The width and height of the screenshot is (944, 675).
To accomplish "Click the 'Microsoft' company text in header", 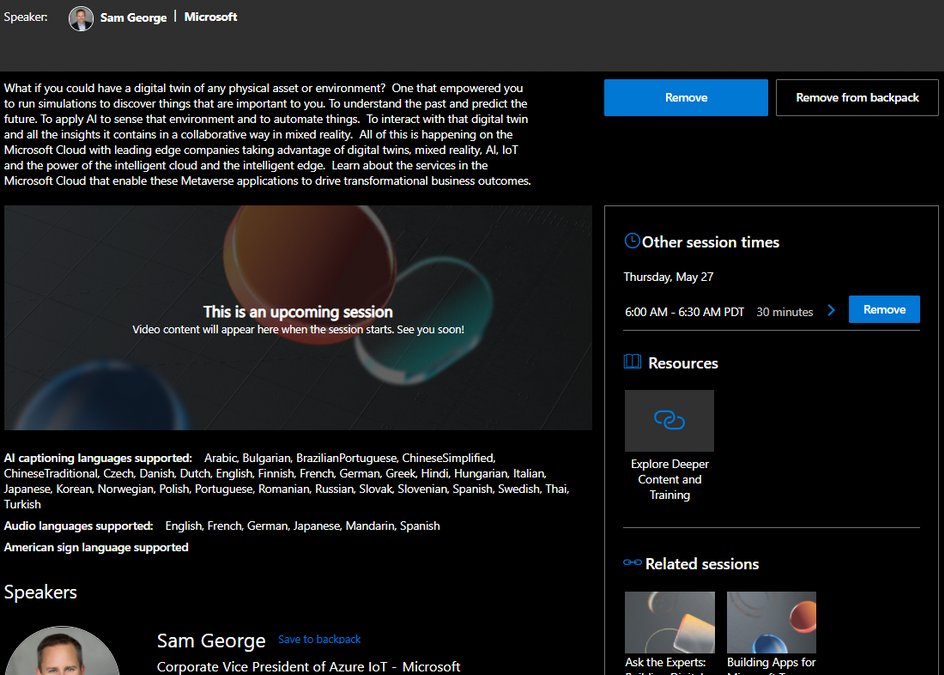I will click(211, 17).
